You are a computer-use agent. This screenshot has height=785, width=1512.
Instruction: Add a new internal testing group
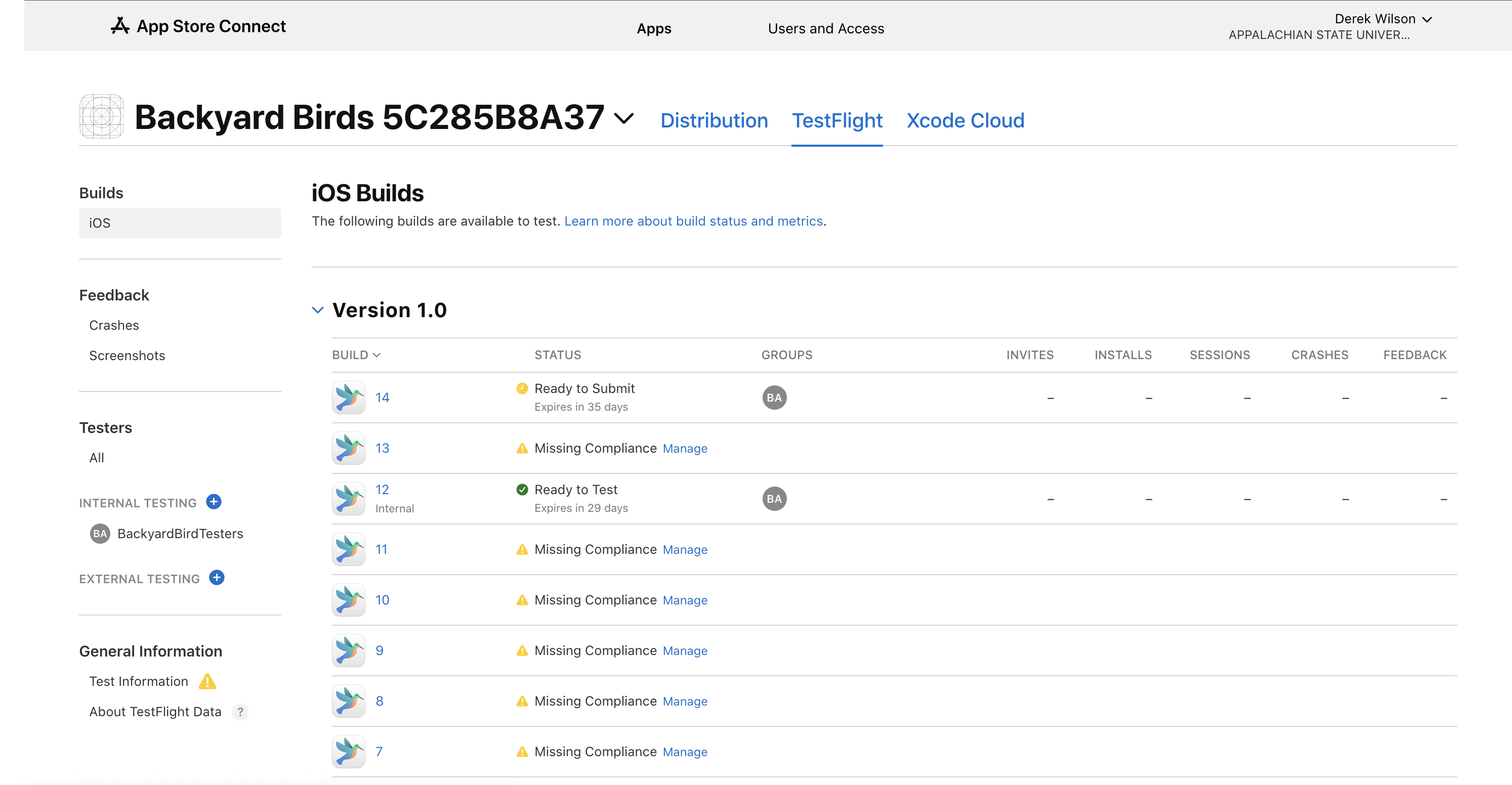click(214, 502)
